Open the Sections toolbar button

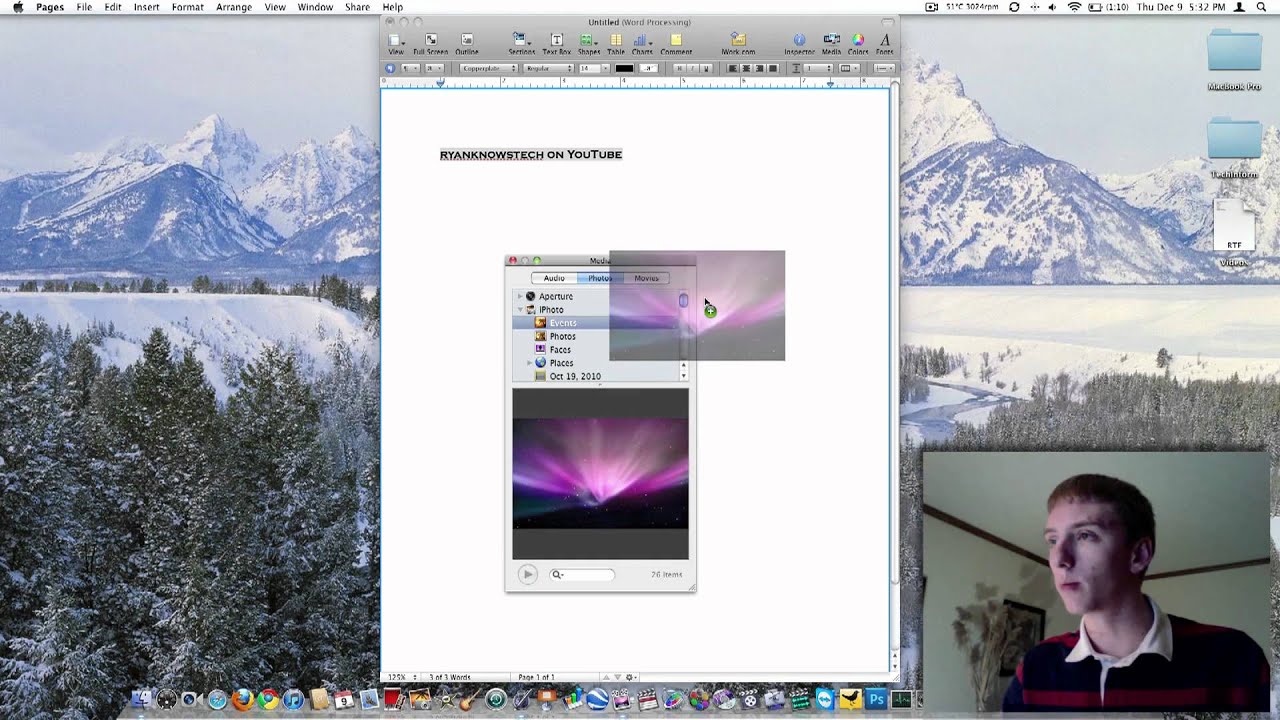(521, 43)
